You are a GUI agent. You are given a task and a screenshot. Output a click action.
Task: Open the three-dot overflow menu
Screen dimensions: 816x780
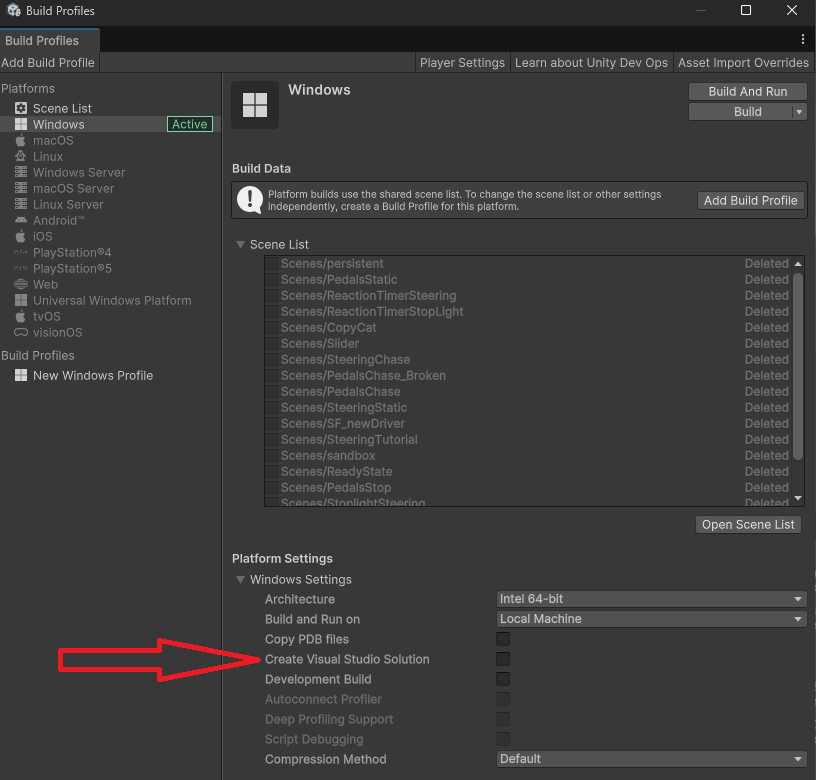803,37
